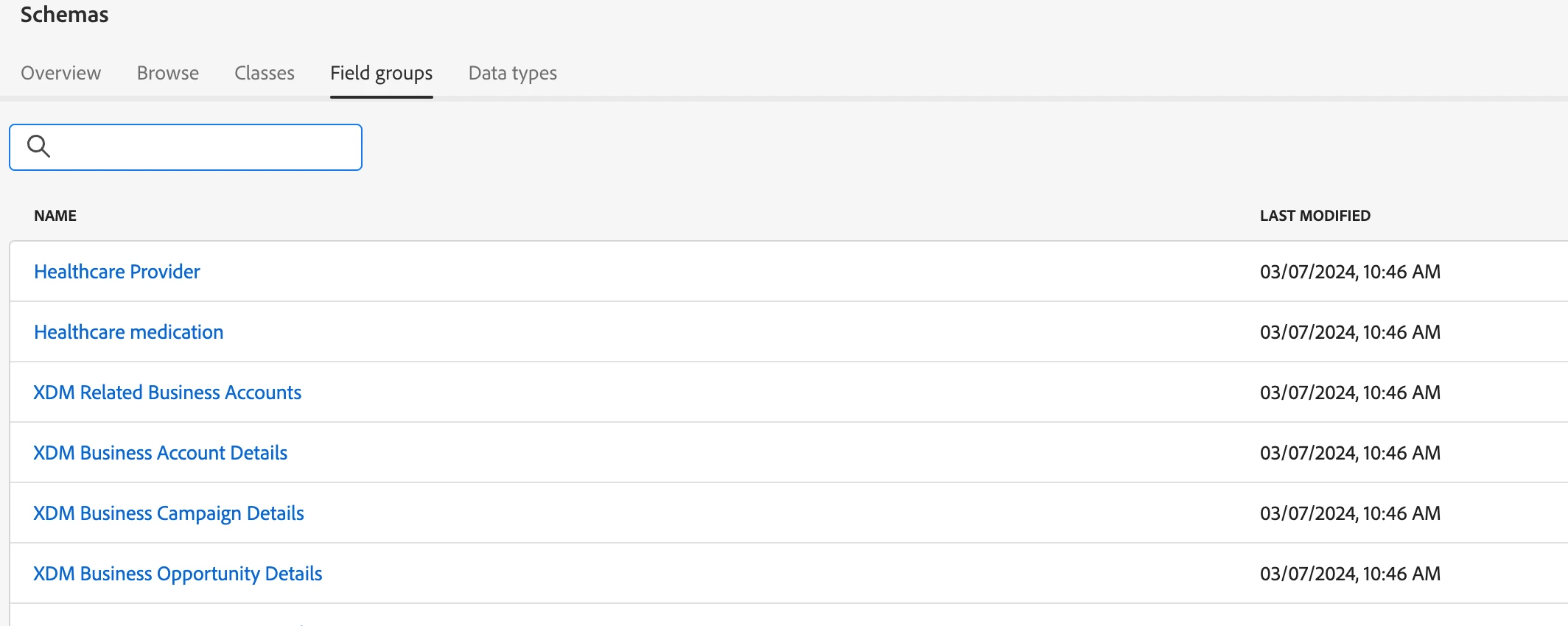Sort by the LAST MODIFIED column header
Screen dimensions: 1568x626
[1315, 216]
